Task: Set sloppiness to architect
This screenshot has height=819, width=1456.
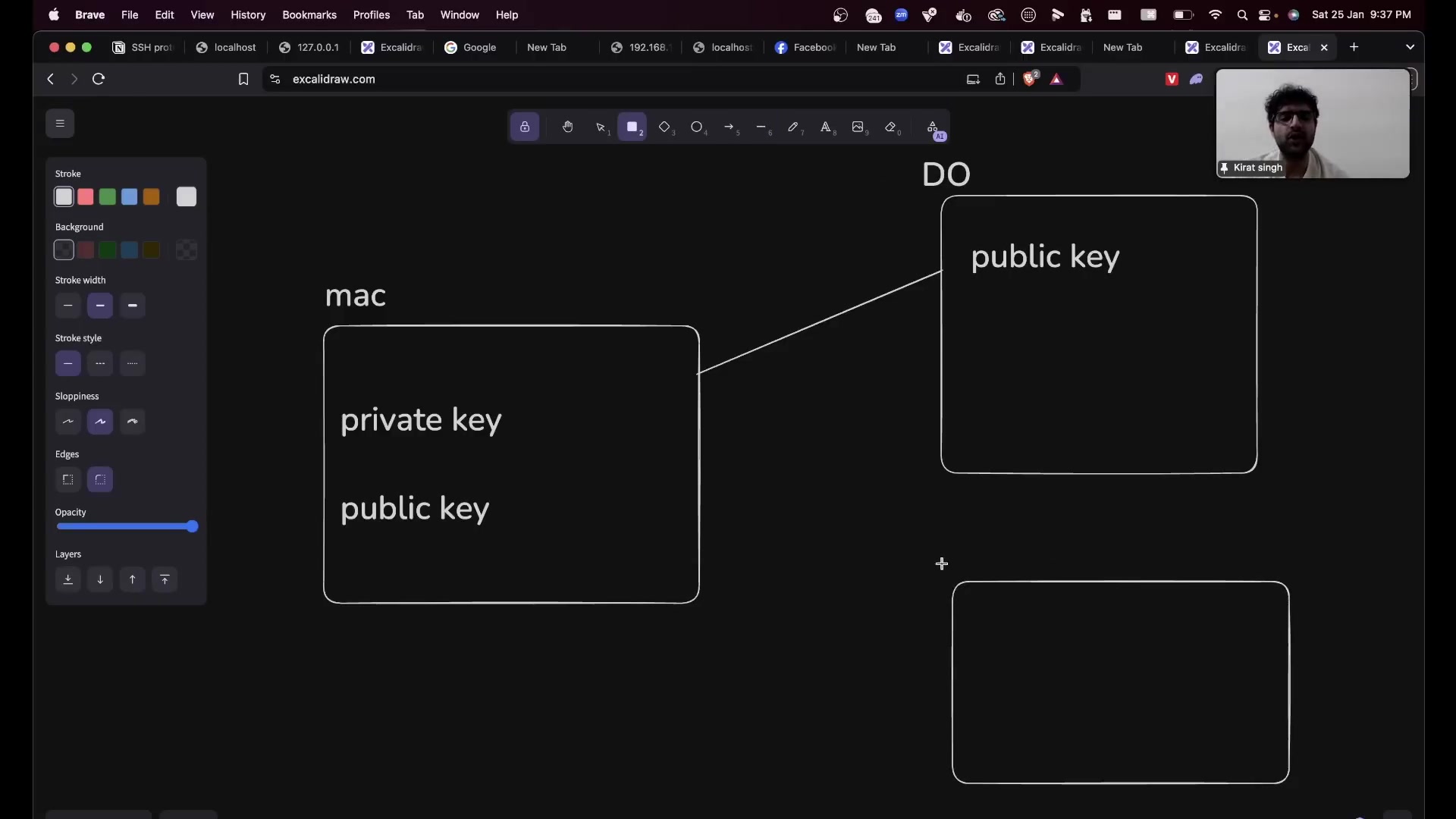Action: pyautogui.click(x=67, y=422)
